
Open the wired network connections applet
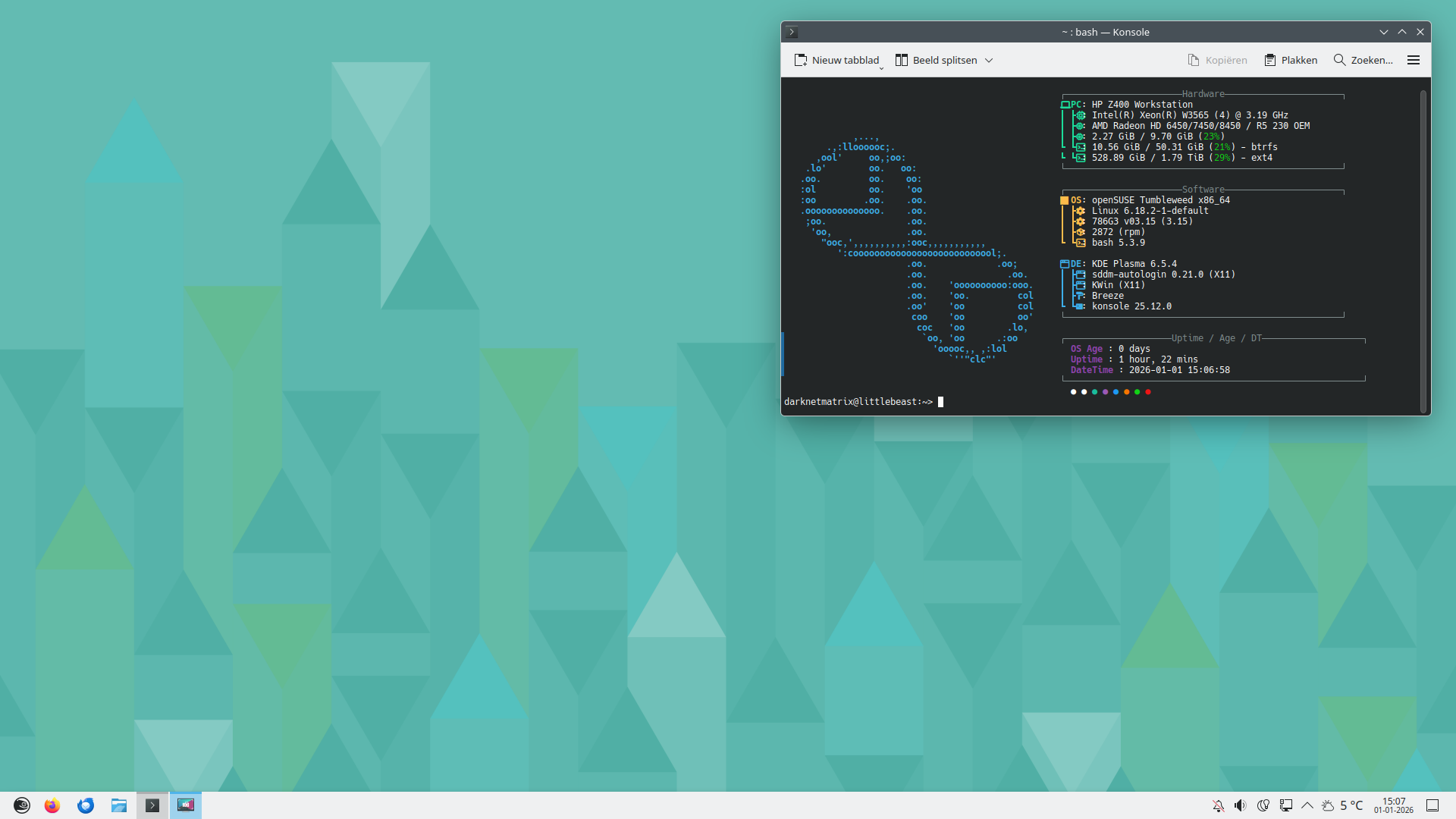tap(1286, 805)
